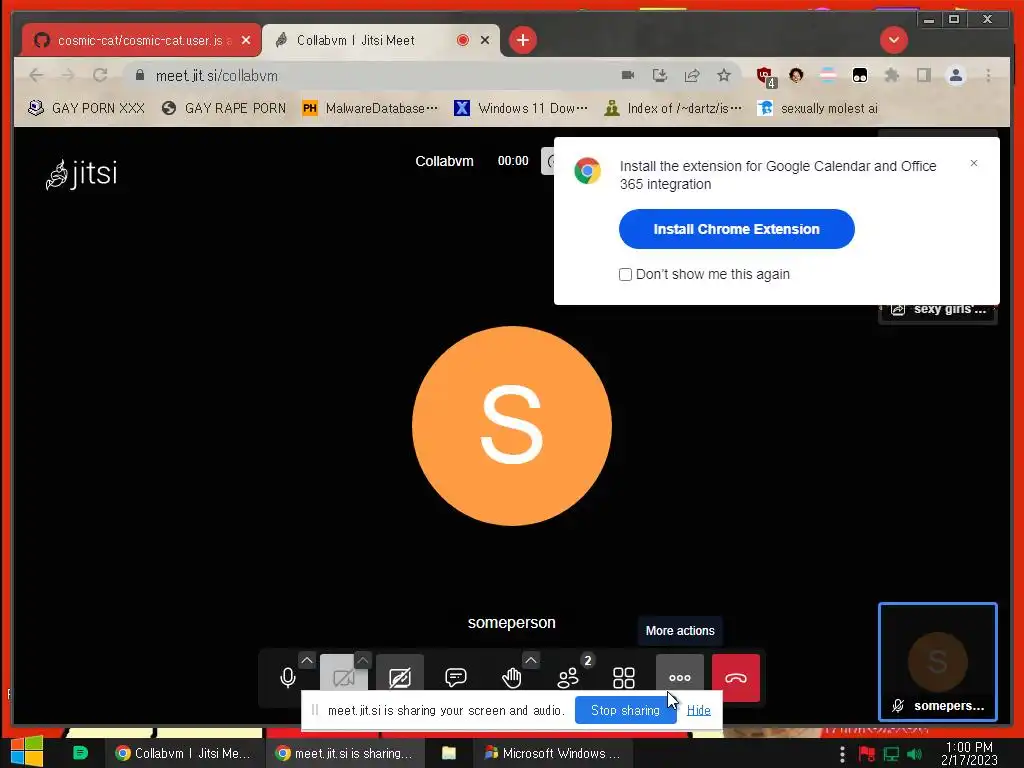
Task: Open the tray overflow three-dot icon
Action: [842, 754]
